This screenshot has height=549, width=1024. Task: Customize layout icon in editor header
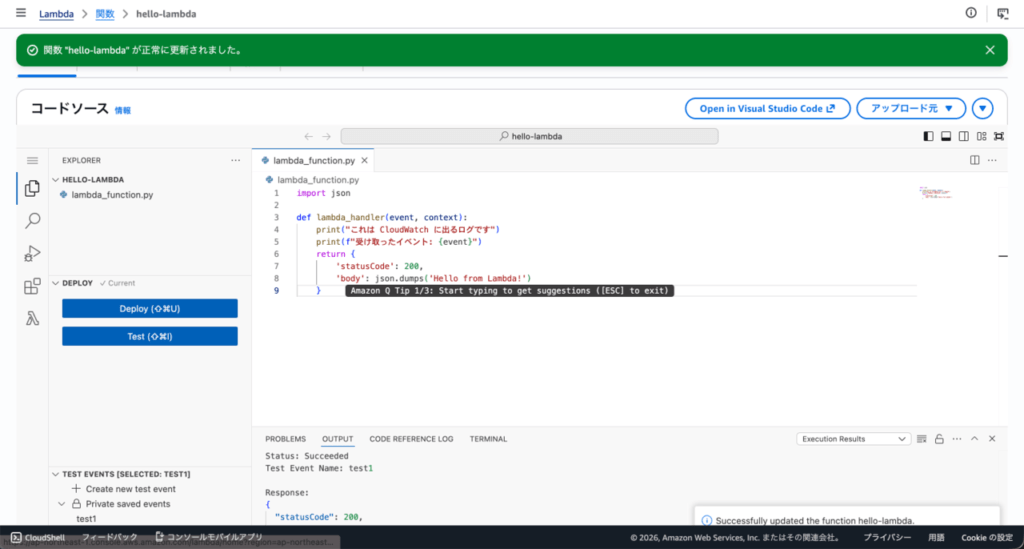[x=982, y=136]
